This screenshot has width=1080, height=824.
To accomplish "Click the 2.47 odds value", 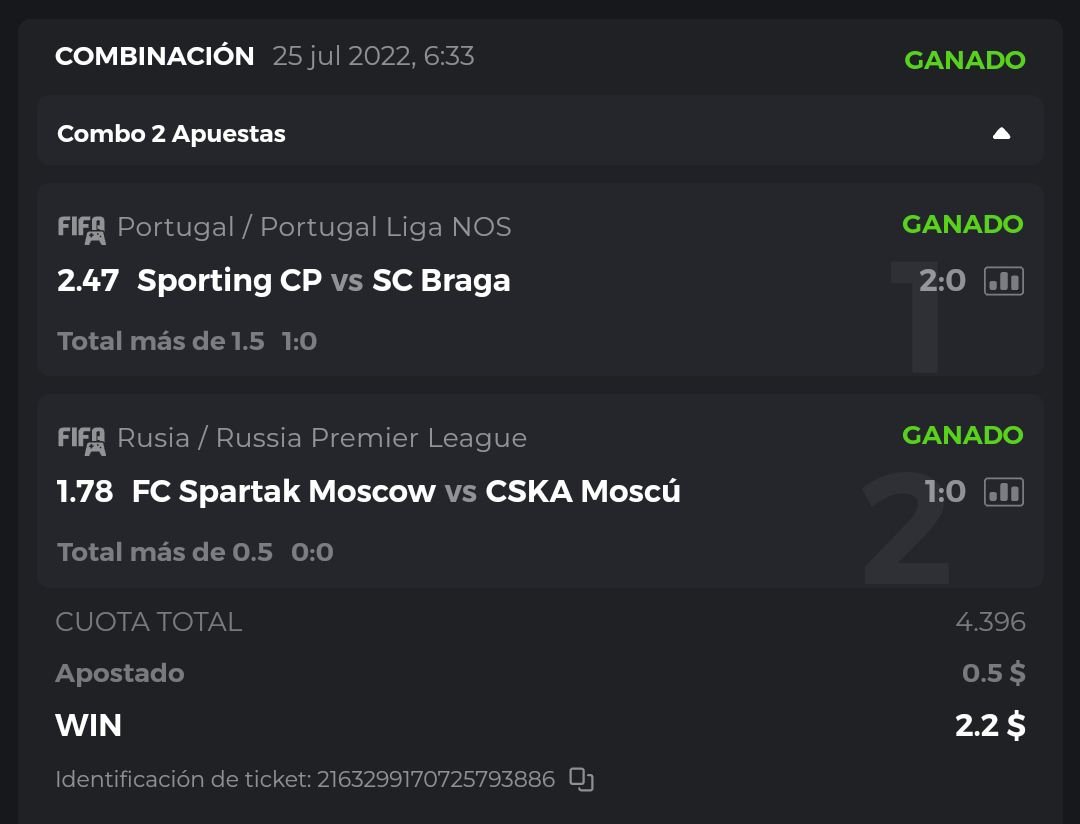I will pyautogui.click(x=88, y=281).
